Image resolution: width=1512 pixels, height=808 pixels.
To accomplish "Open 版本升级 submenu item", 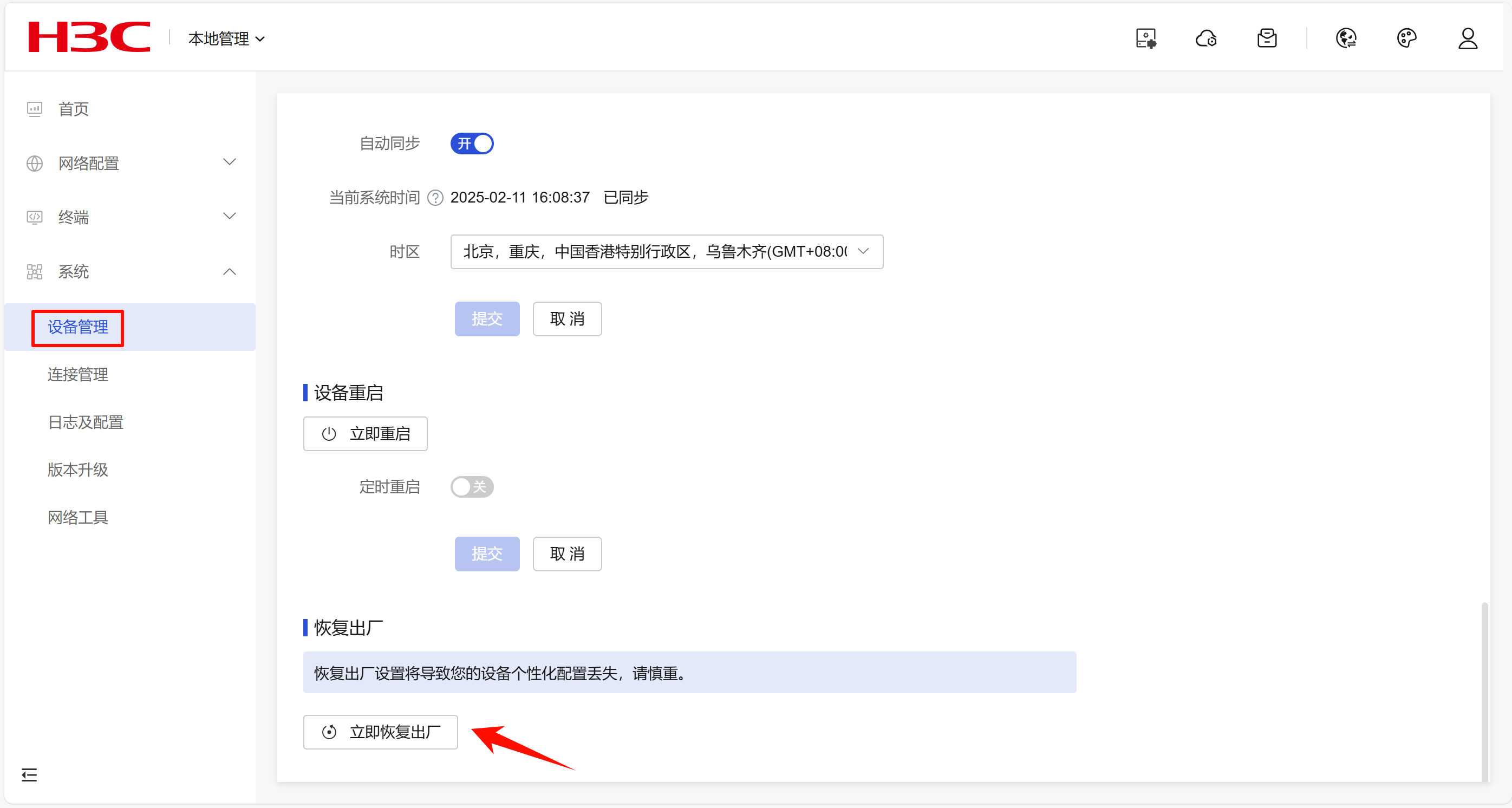I will coord(78,470).
